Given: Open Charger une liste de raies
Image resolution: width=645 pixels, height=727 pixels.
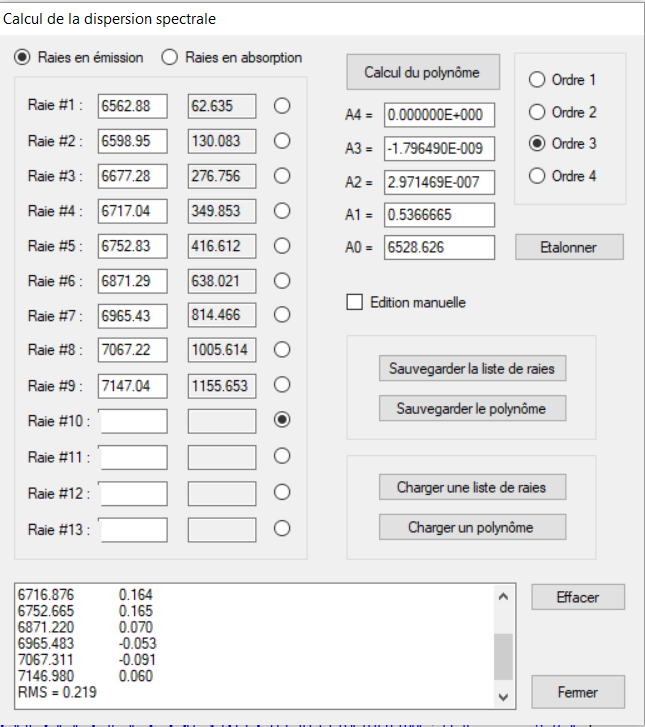Looking at the screenshot, I should click(472, 487).
